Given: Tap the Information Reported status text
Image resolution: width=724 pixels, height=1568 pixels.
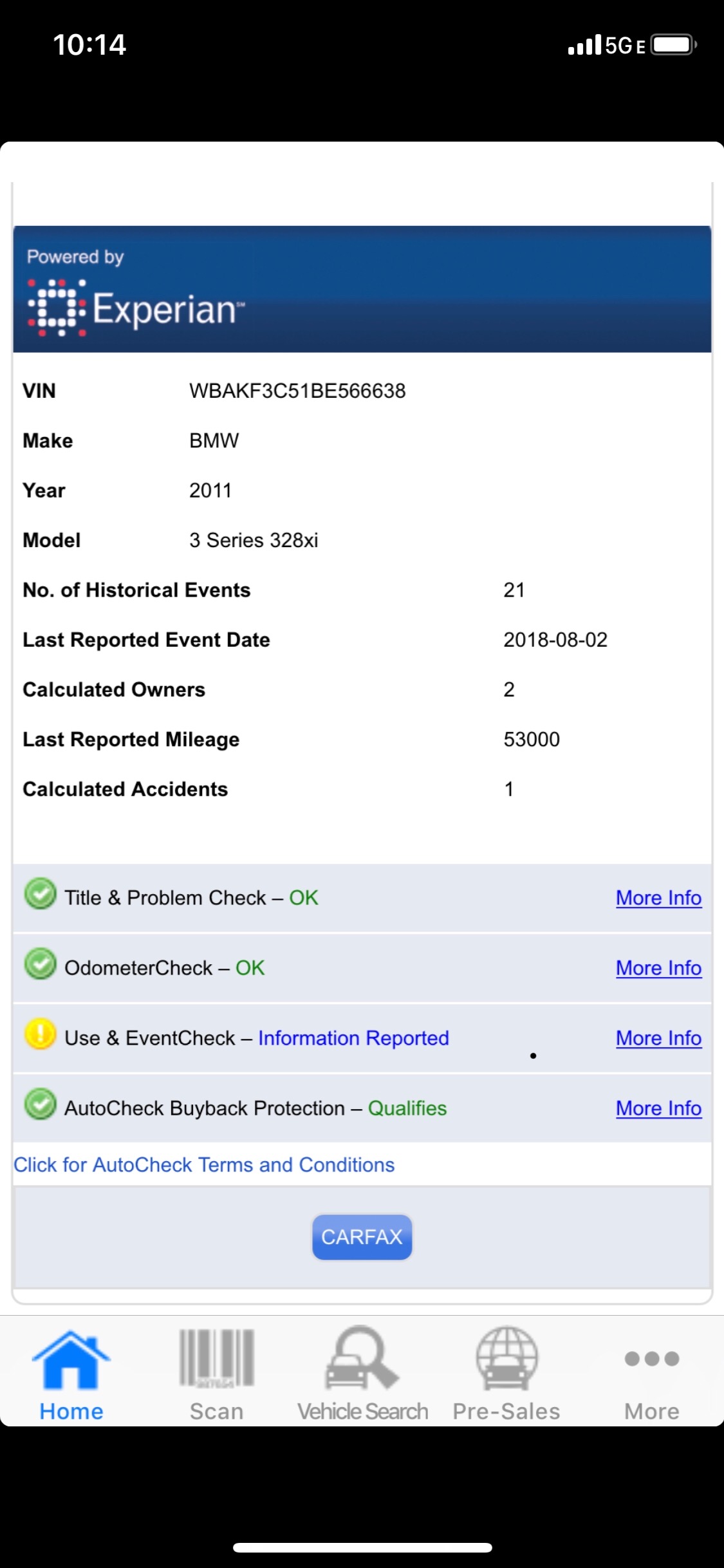Looking at the screenshot, I should 353,1038.
